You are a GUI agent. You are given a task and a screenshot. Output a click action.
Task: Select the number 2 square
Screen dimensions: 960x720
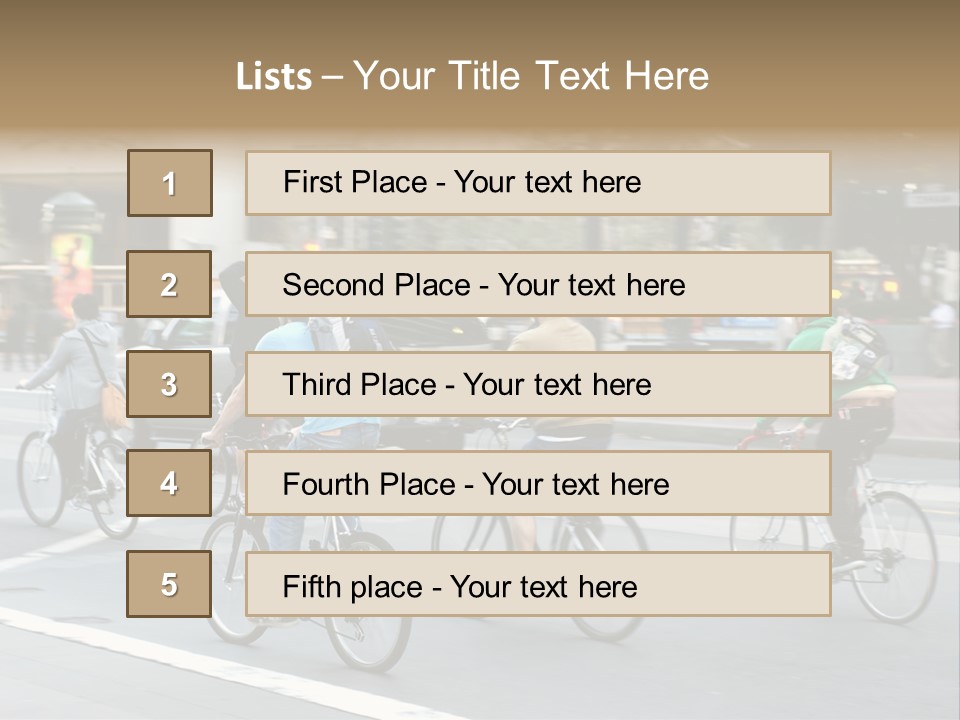coord(170,284)
